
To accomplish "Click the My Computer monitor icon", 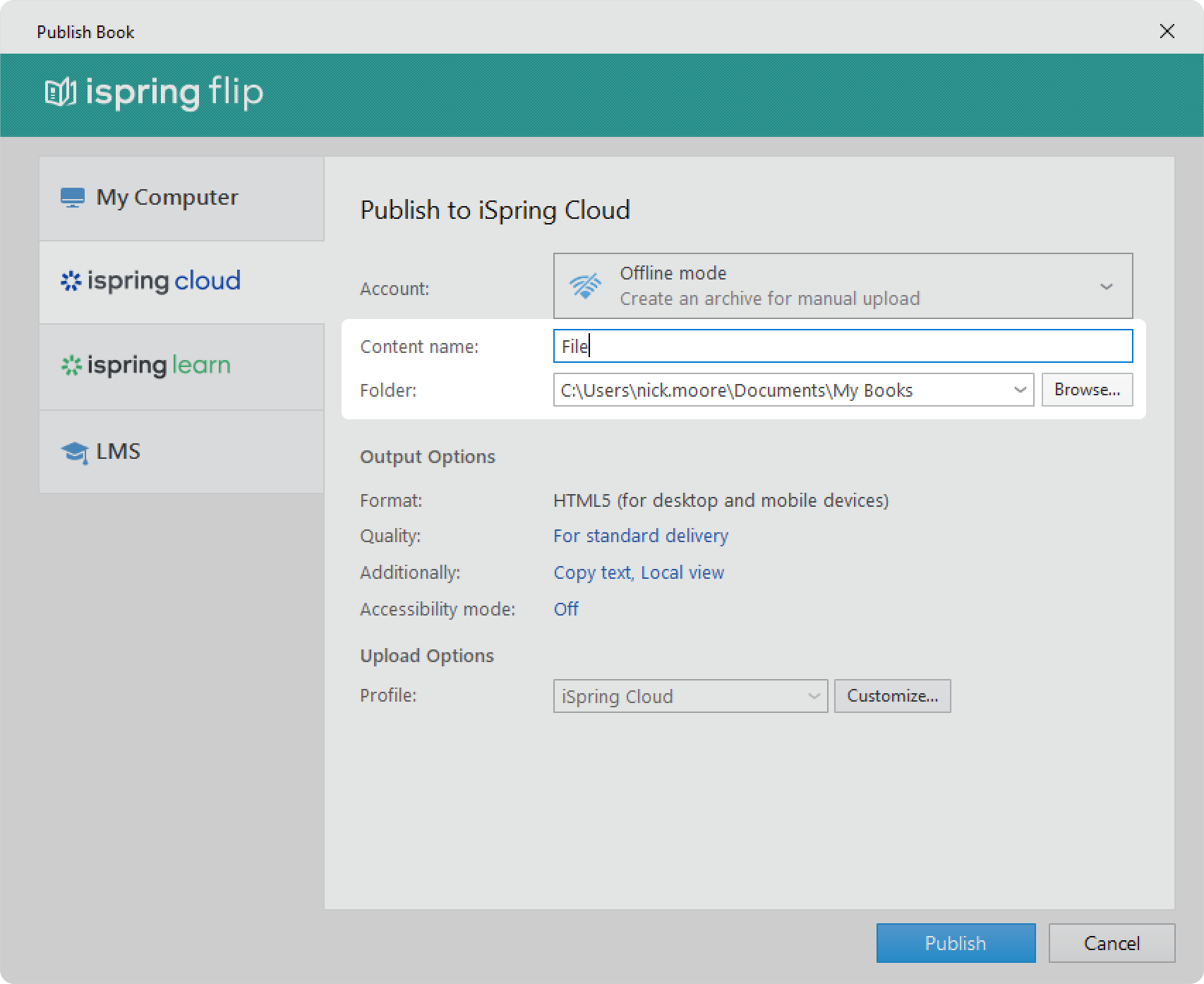I will pos(73,198).
